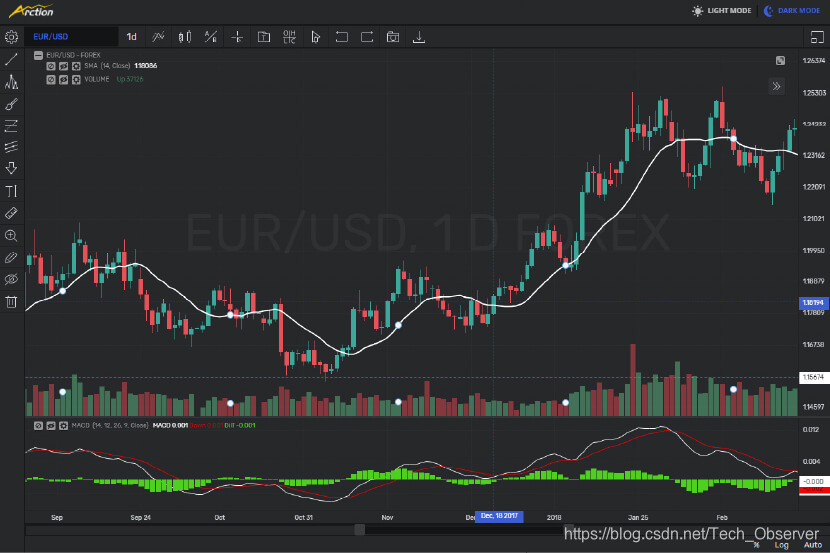Select the down arrow marker tool
The width and height of the screenshot is (830, 553).
(x=11, y=168)
